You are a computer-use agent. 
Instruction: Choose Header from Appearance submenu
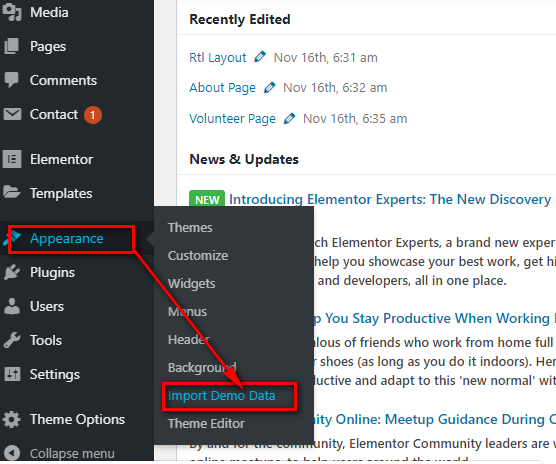point(189,340)
